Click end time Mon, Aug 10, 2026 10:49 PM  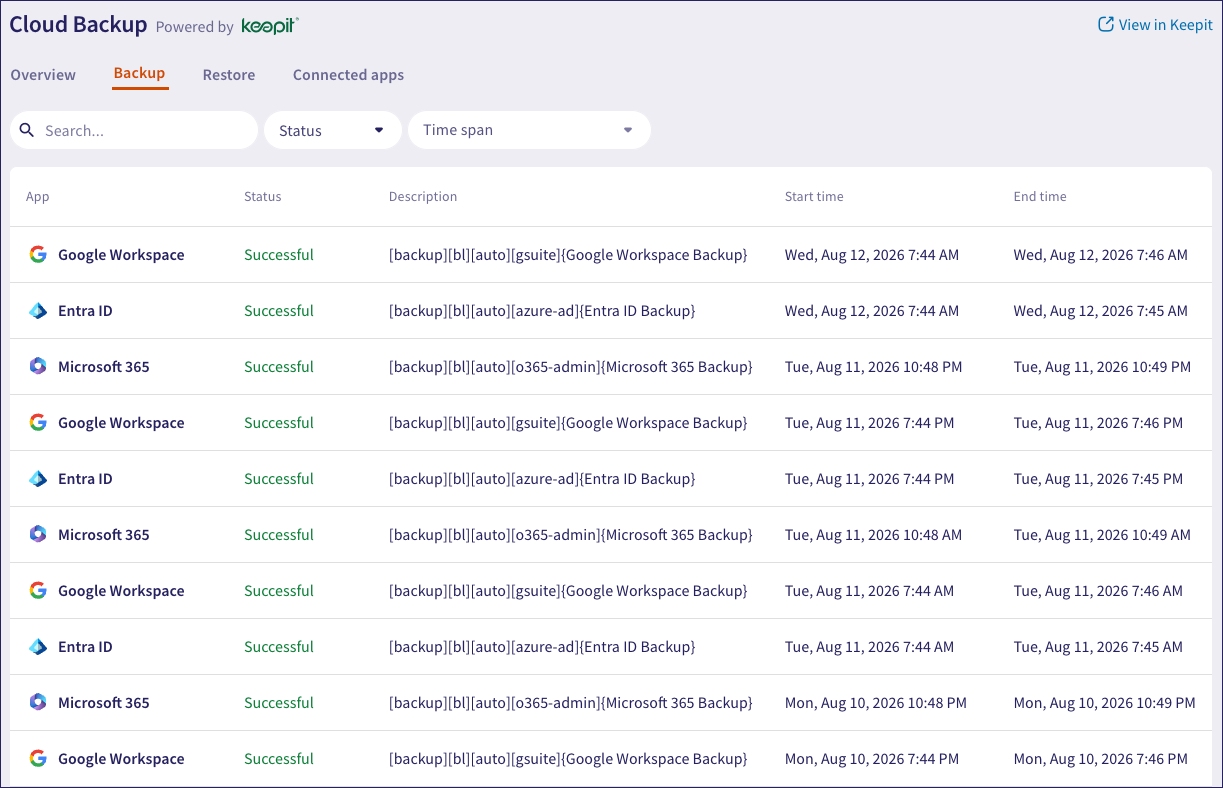pyautogui.click(x=1105, y=703)
